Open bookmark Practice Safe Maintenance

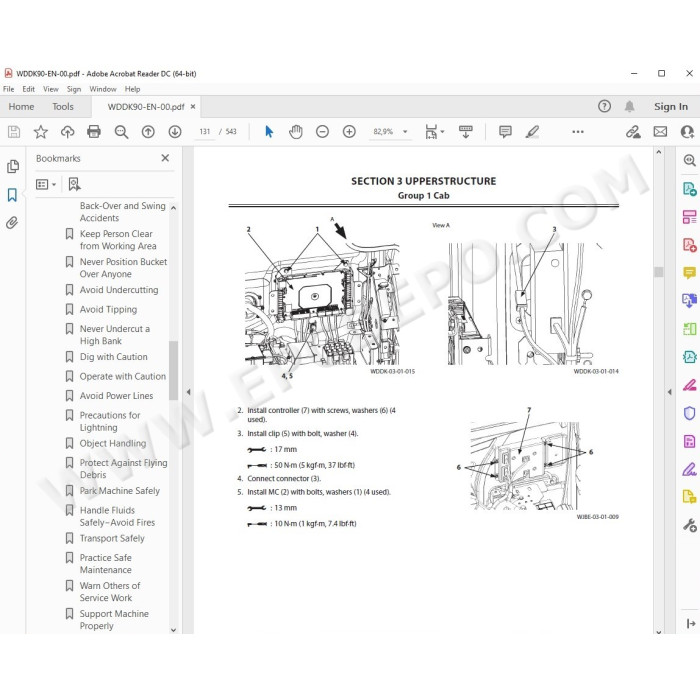[106, 564]
